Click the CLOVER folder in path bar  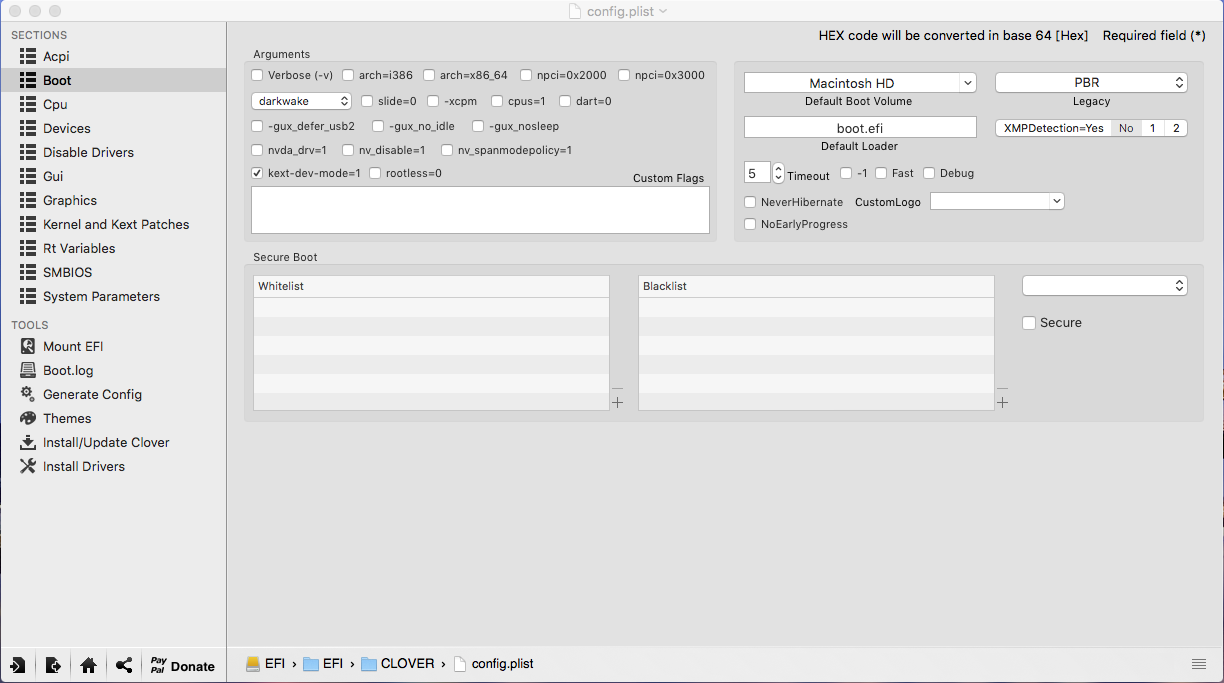[x=398, y=663]
